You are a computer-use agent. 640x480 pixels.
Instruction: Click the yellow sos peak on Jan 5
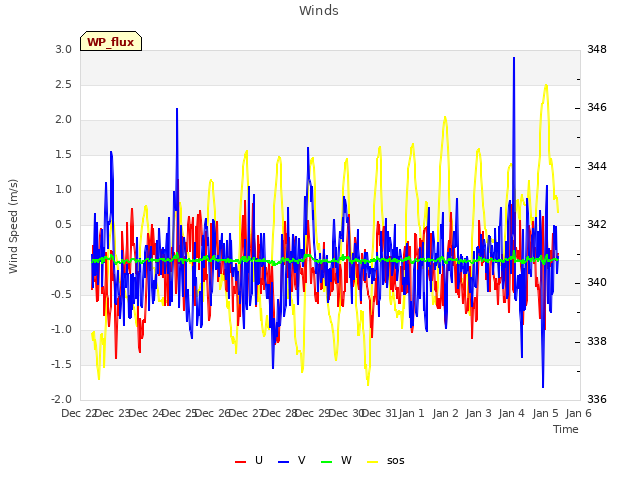point(546,85)
